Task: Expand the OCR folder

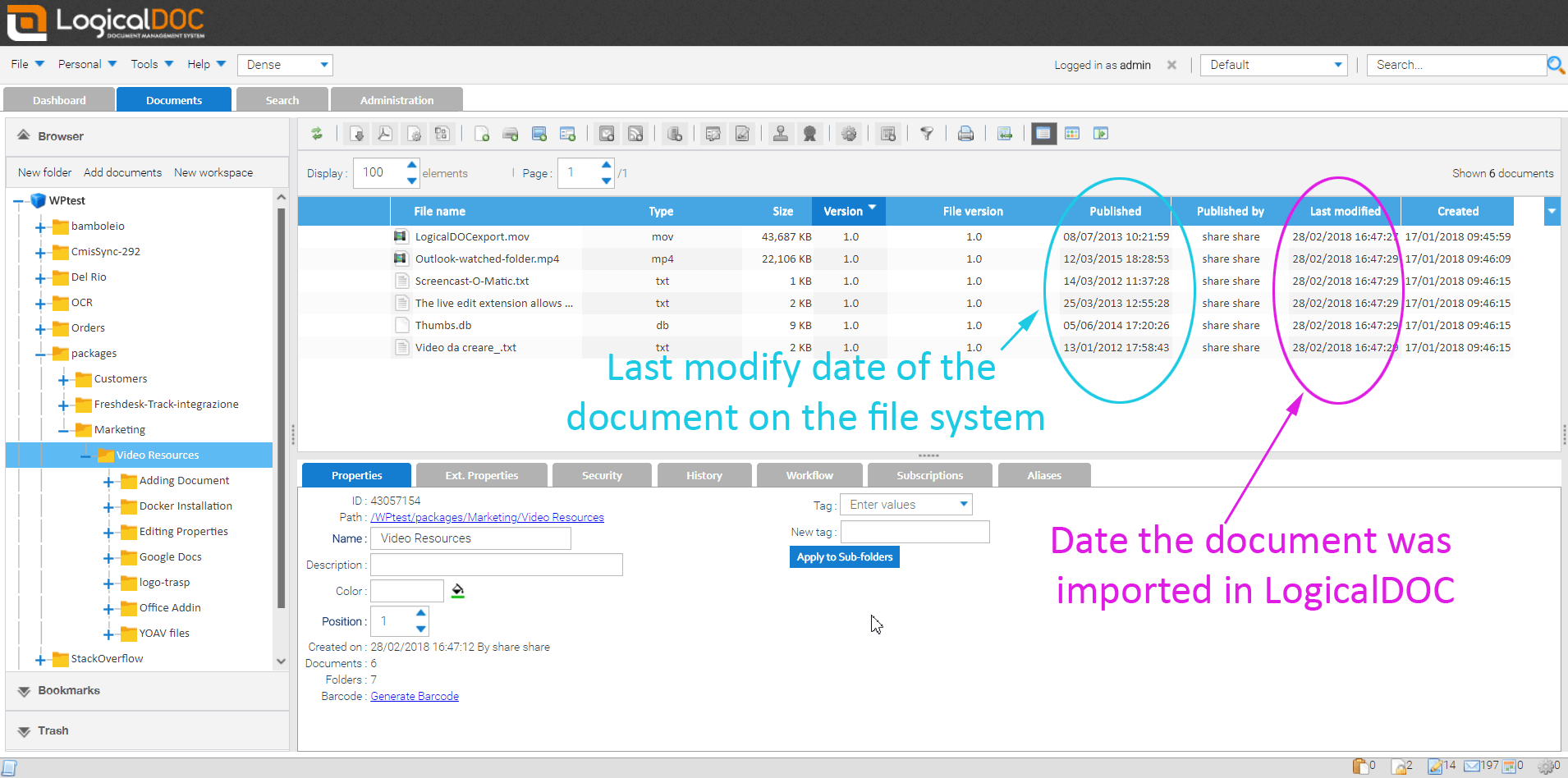Action: (40, 304)
